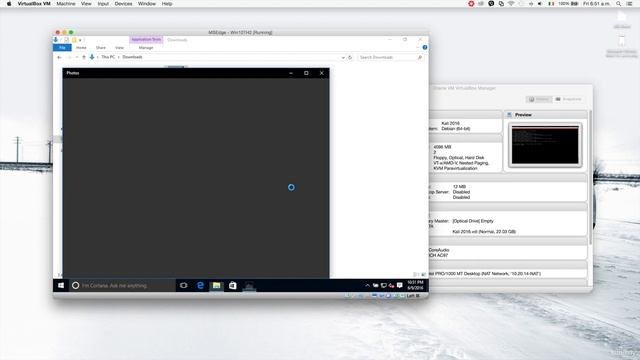Switch to the Photos app taskbar icon
The height and width of the screenshot is (360, 640).
pos(249,286)
